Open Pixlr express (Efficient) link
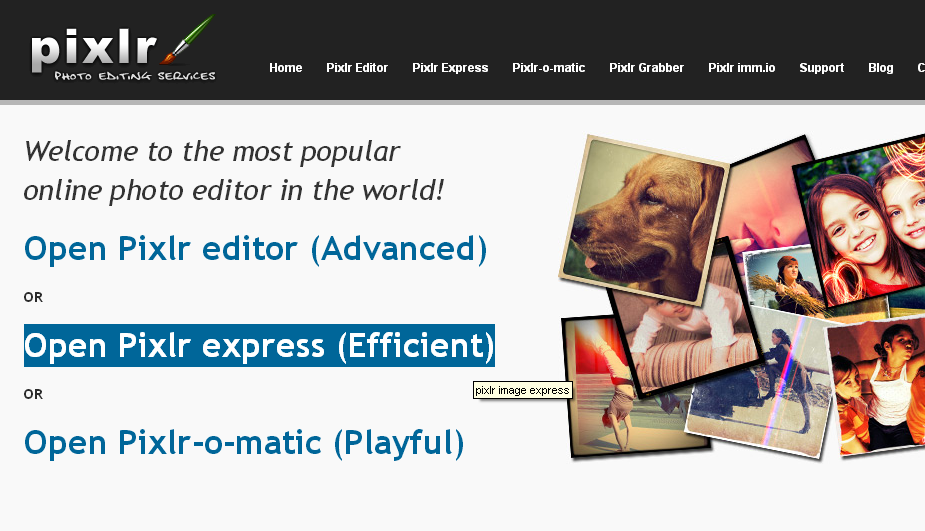Image resolution: width=925 pixels, height=531 pixels. (x=259, y=345)
